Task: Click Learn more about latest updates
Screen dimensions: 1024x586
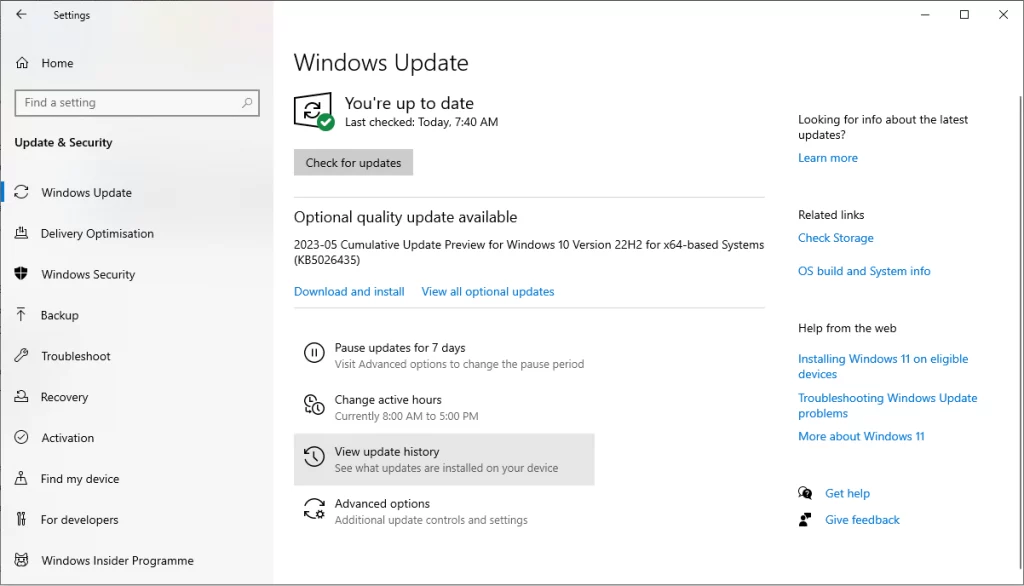Action: (827, 157)
